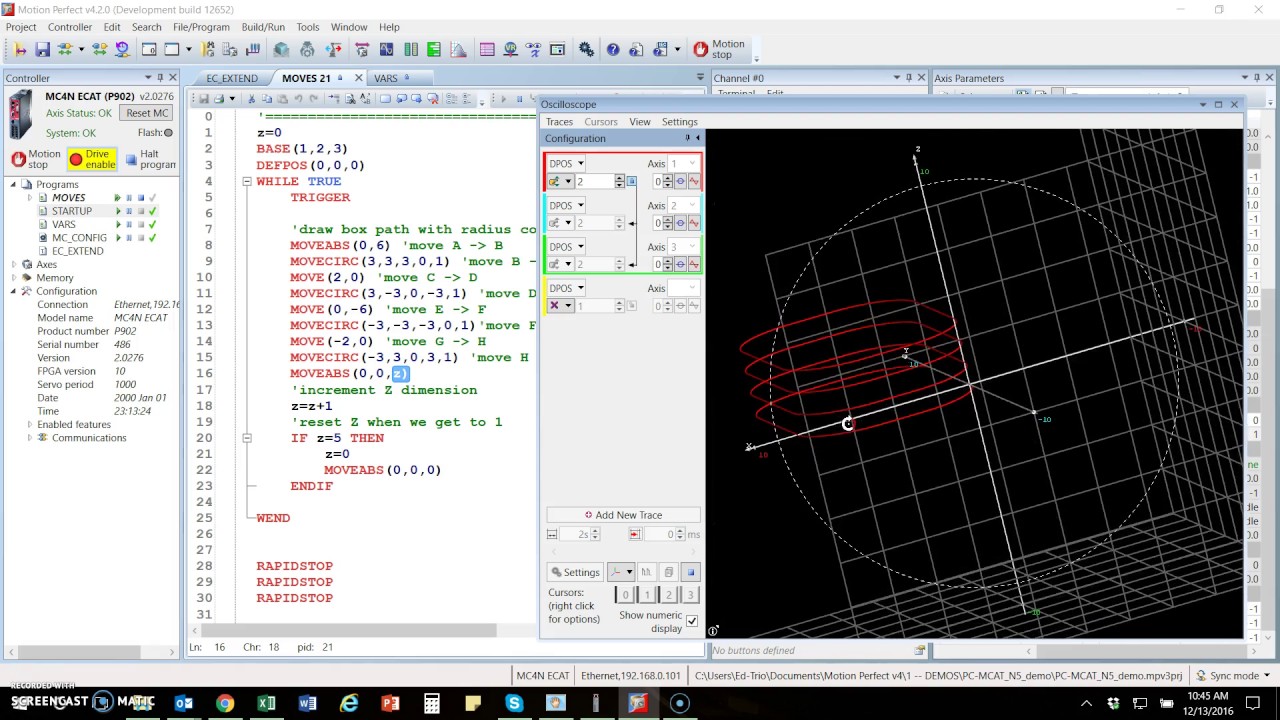Click the Motion stop button in main toolbar
The width and height of the screenshot is (1280, 720).
[720, 49]
